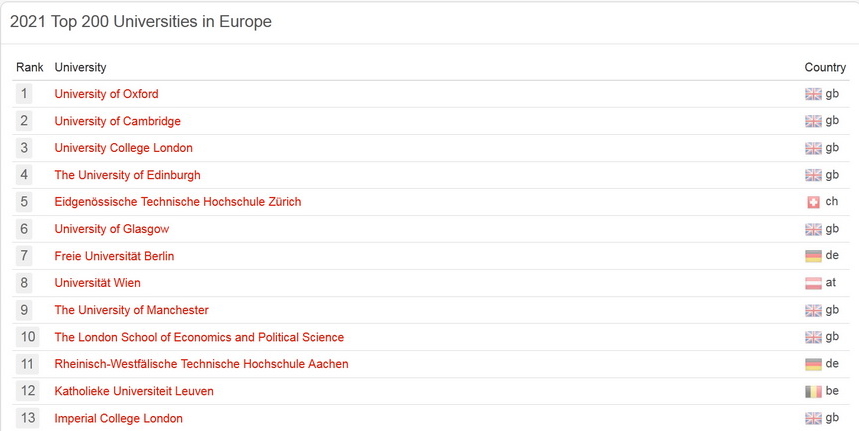Screen dimensions: 859x431
Task: Click the UK flag beside Imperial College London
Action: [813, 418]
